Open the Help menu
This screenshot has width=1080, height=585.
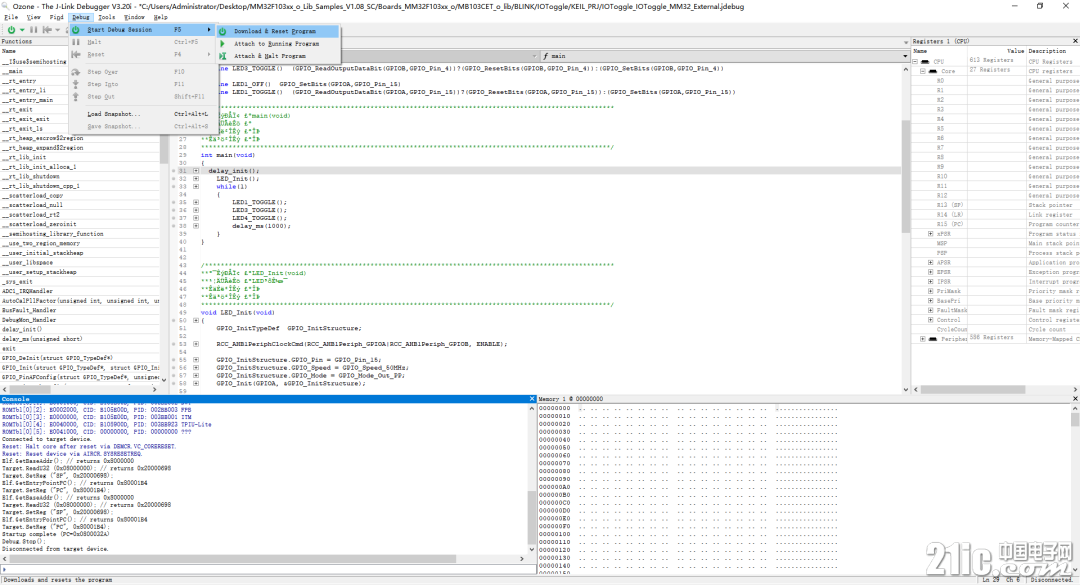pyautogui.click(x=160, y=17)
